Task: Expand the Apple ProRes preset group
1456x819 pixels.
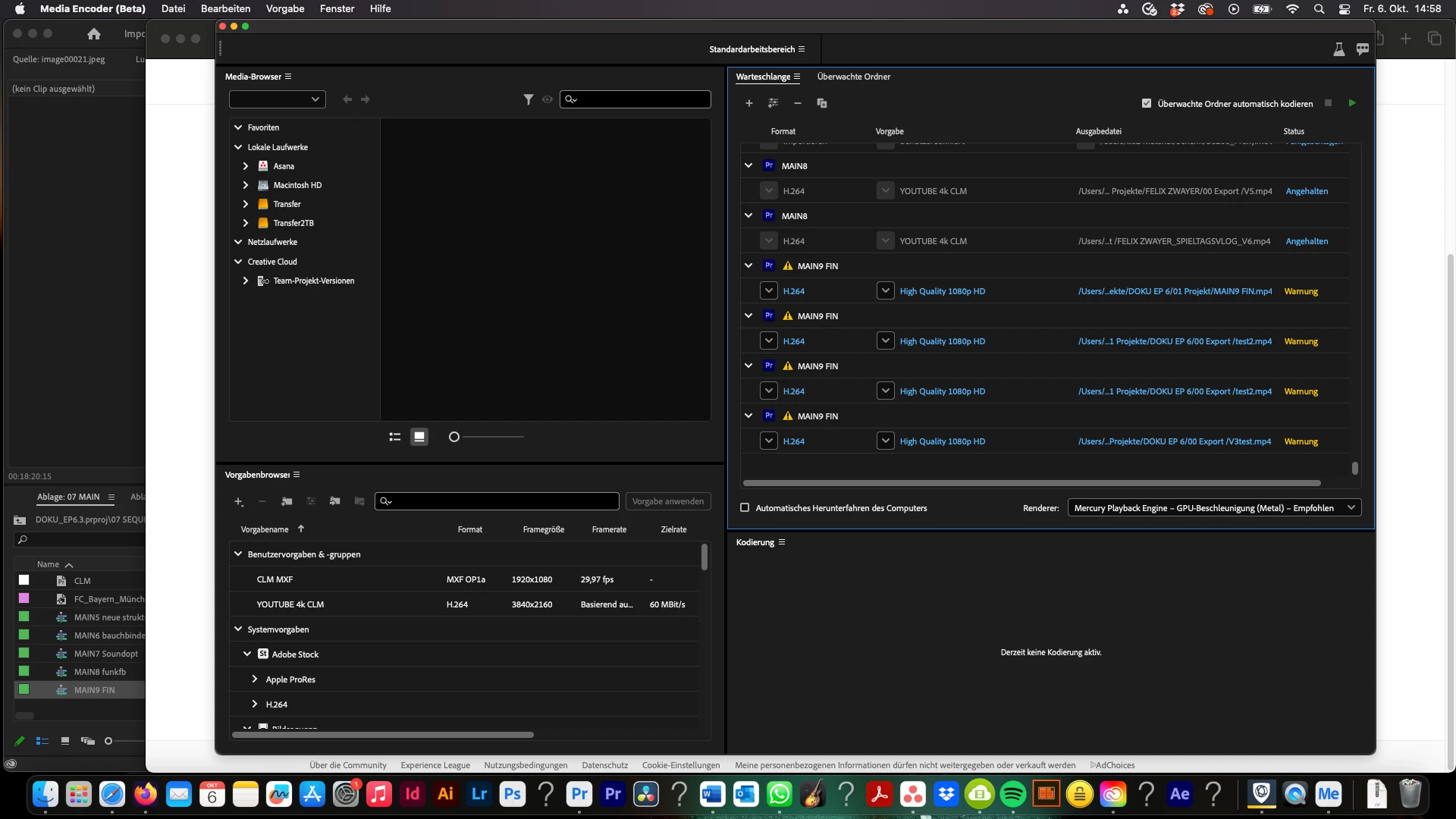Action: click(255, 679)
